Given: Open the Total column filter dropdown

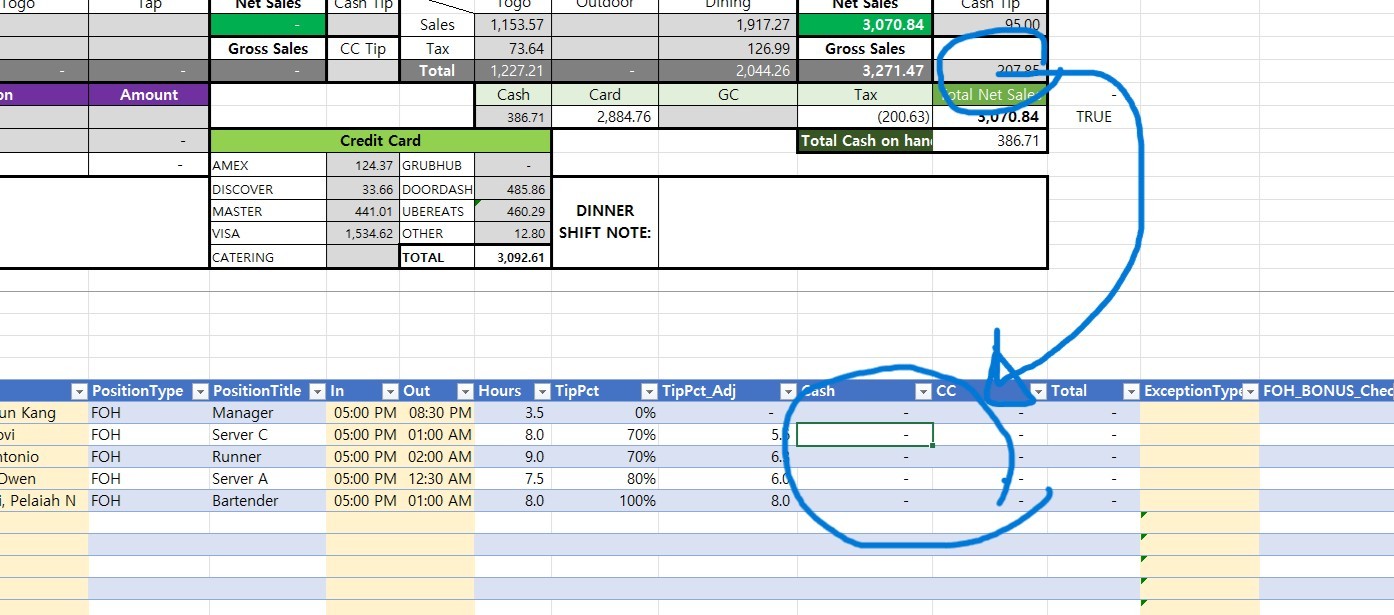Looking at the screenshot, I should (1130, 391).
